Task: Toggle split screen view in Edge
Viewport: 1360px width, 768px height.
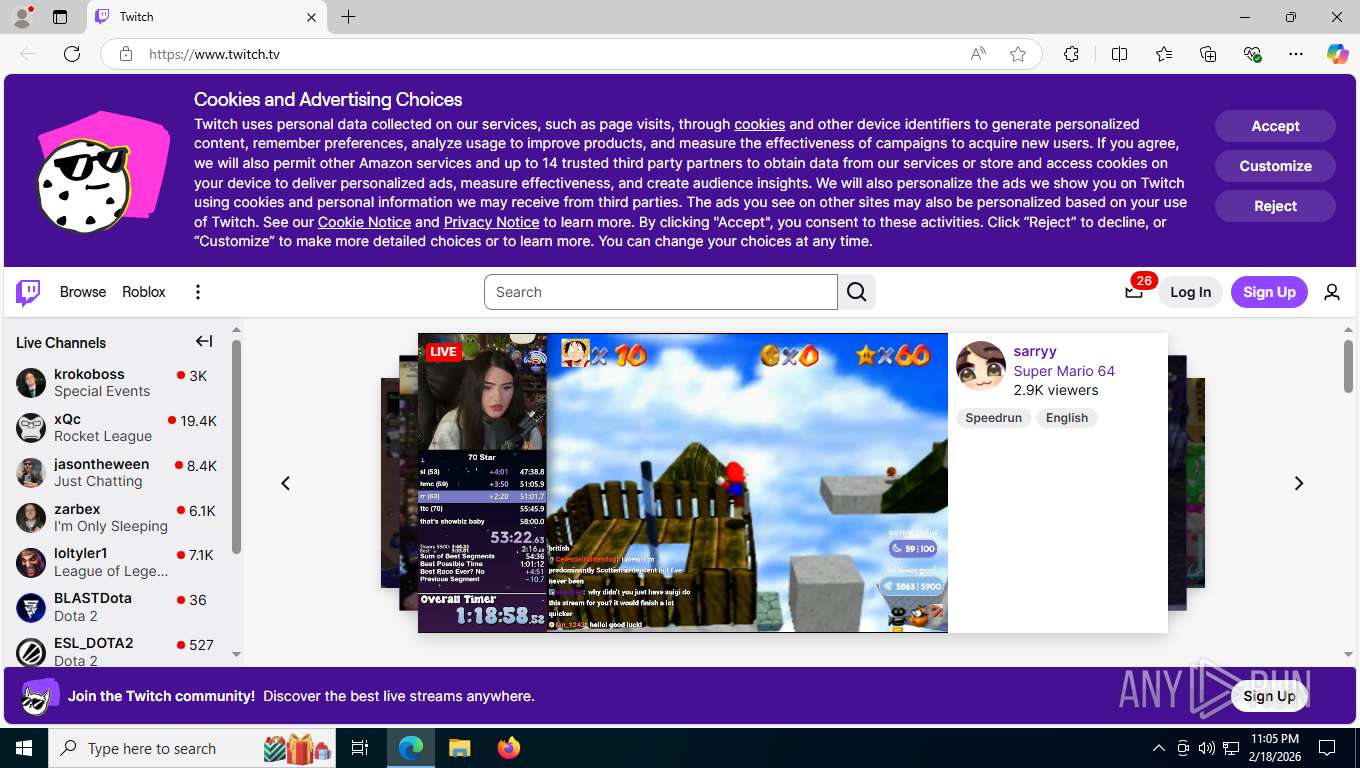Action: [x=1120, y=54]
